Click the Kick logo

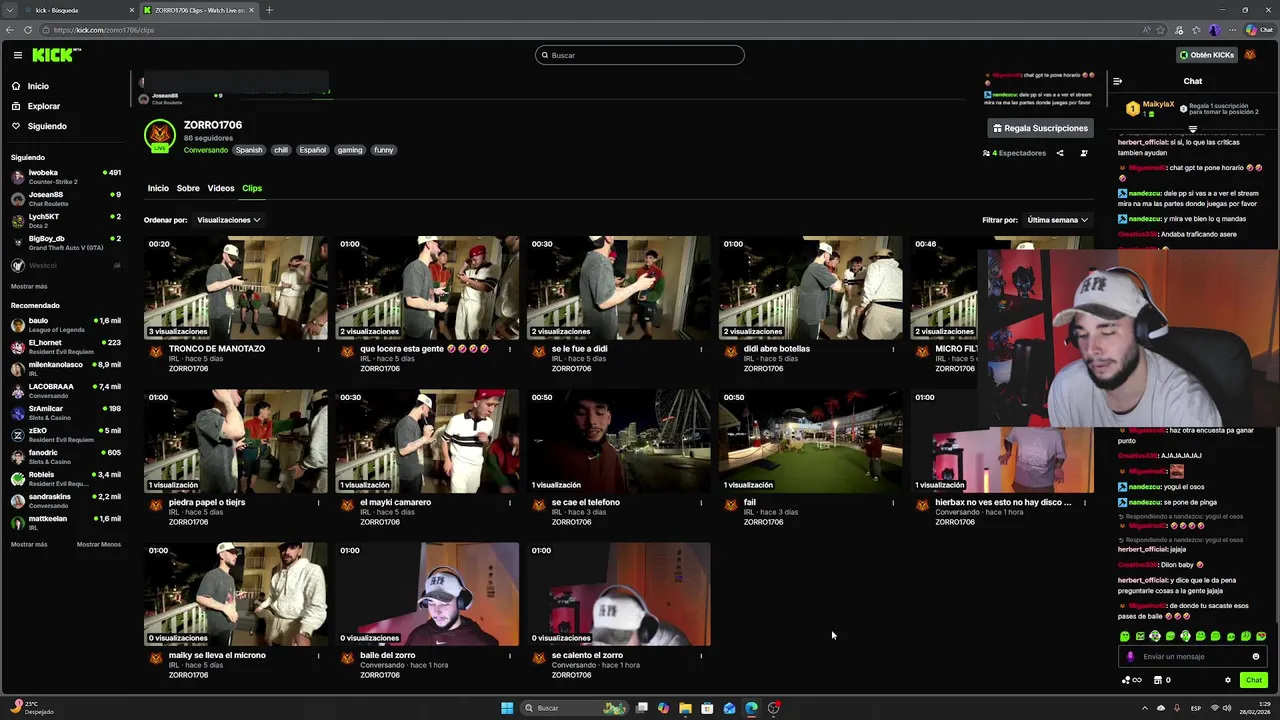(x=56, y=55)
